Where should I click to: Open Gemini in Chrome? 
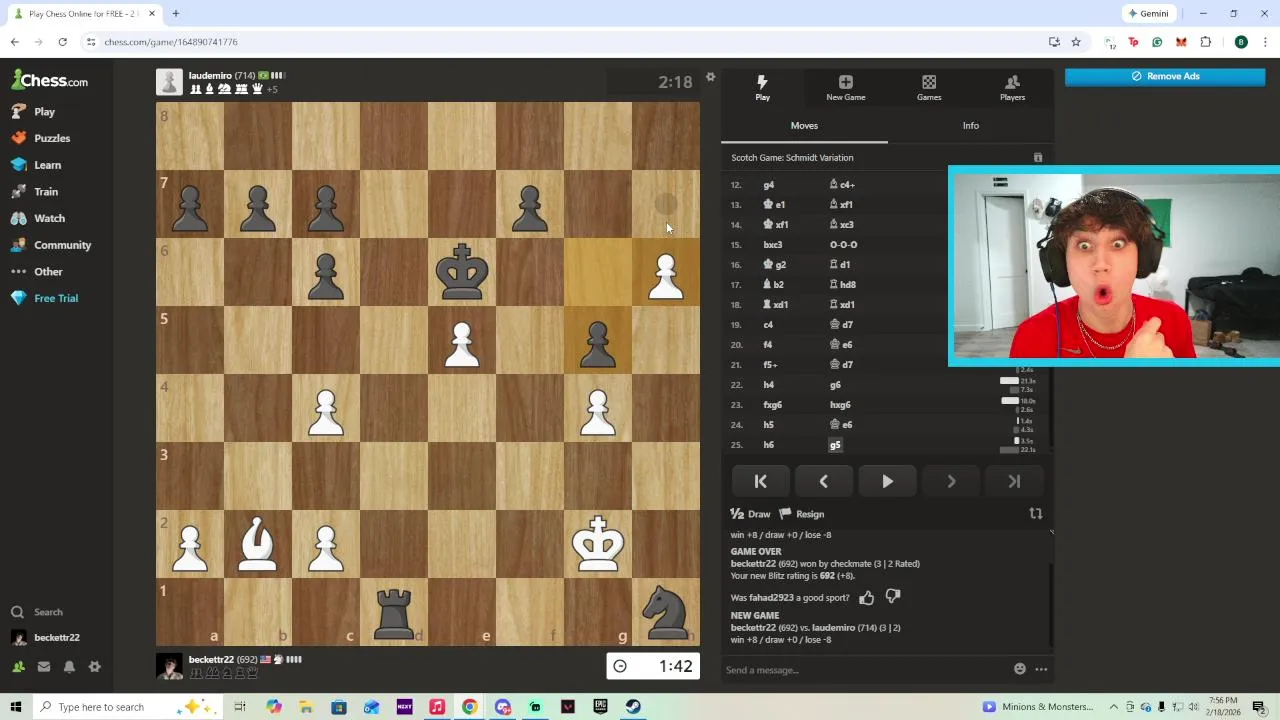[x=1148, y=14]
